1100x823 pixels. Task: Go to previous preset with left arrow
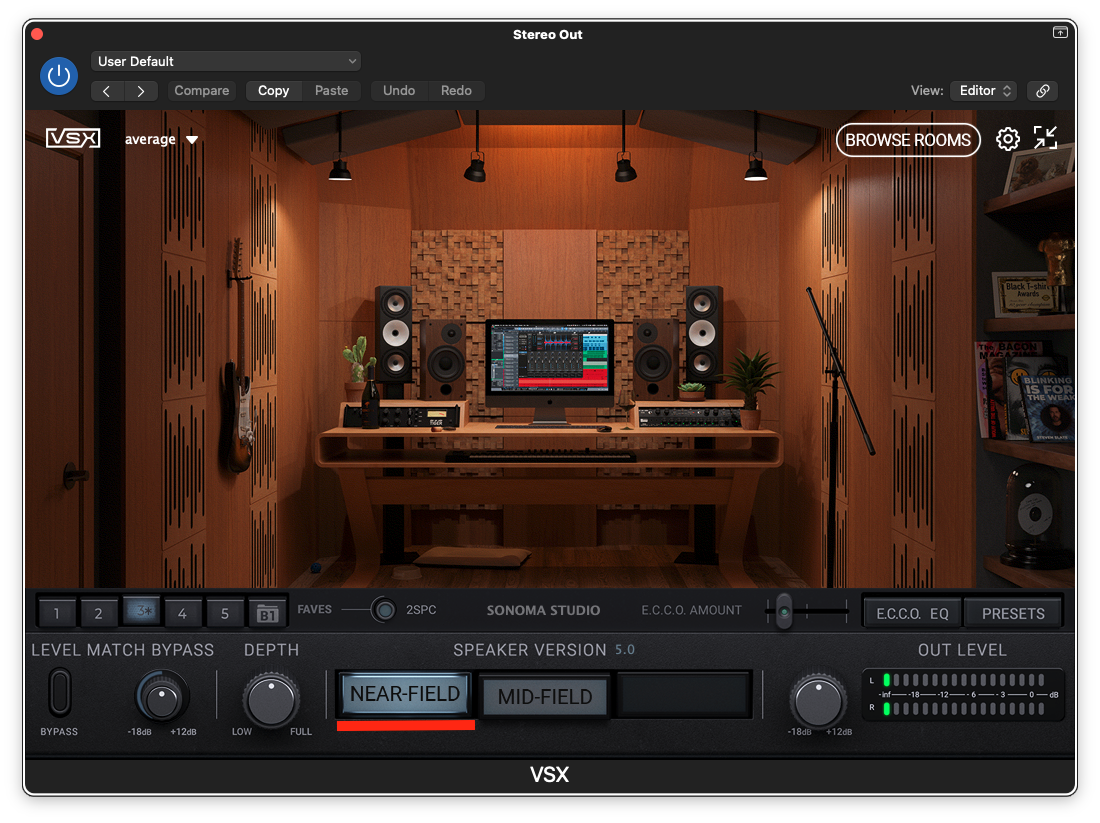click(x=107, y=91)
